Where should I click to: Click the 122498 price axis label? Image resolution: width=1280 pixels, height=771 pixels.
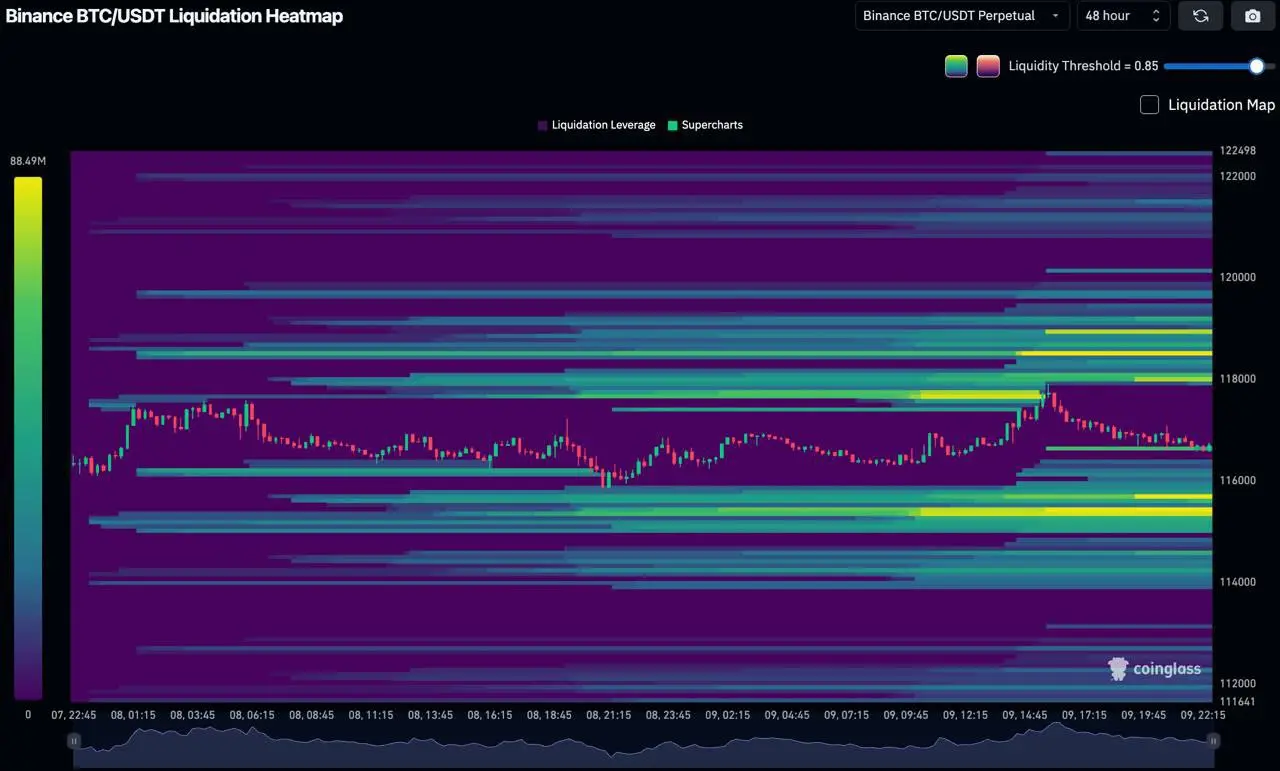click(1237, 151)
